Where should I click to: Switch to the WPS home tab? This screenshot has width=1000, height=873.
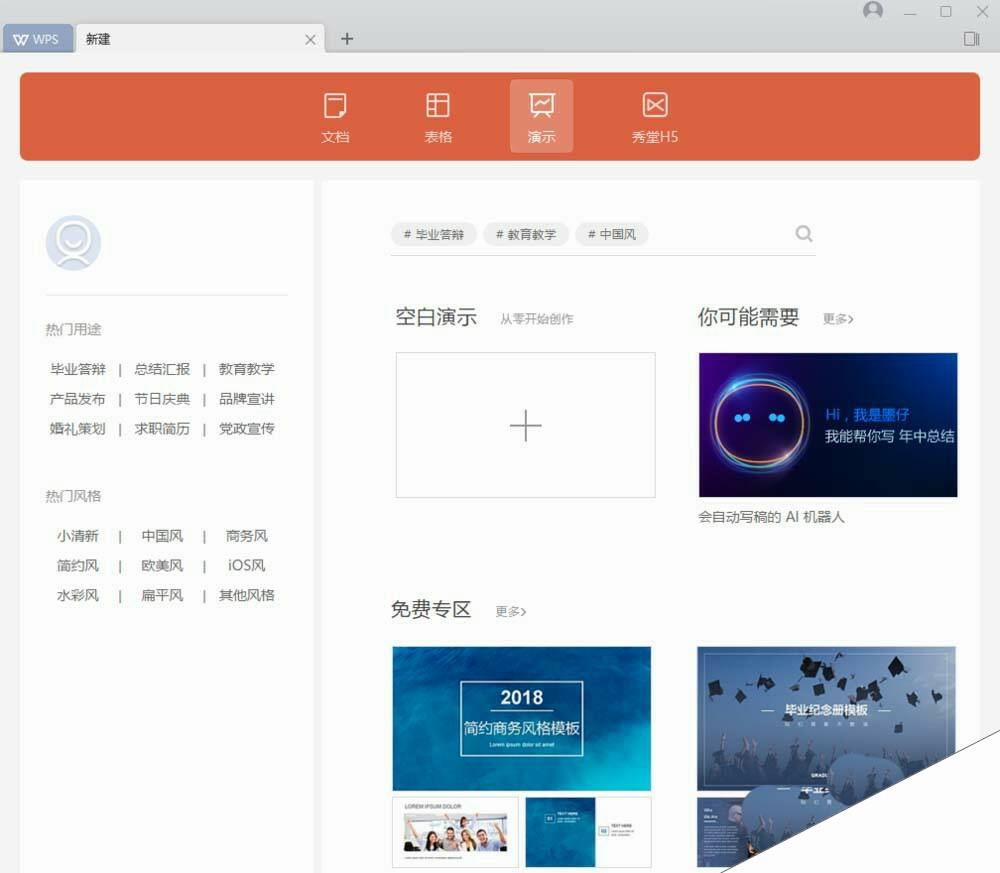pyautogui.click(x=37, y=39)
